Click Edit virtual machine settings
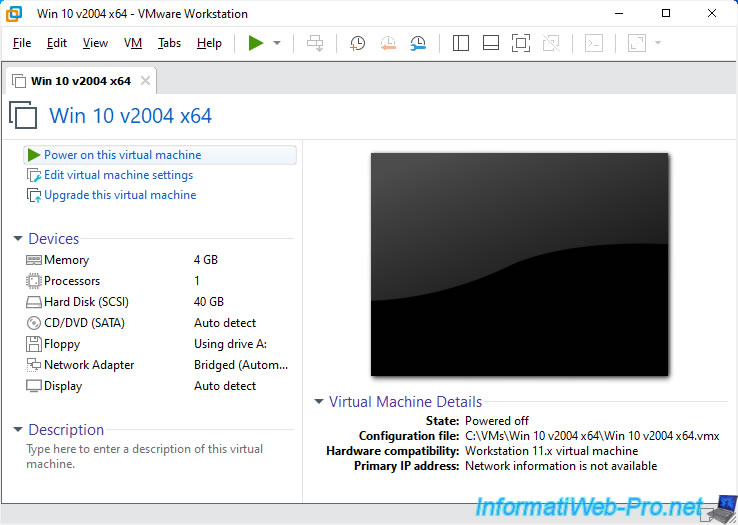 118,175
